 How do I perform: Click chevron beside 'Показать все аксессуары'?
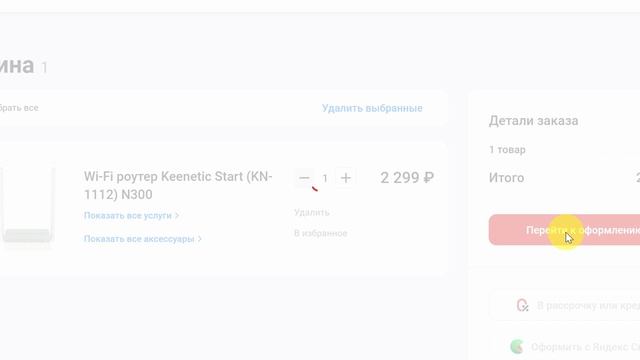[x=200, y=239]
